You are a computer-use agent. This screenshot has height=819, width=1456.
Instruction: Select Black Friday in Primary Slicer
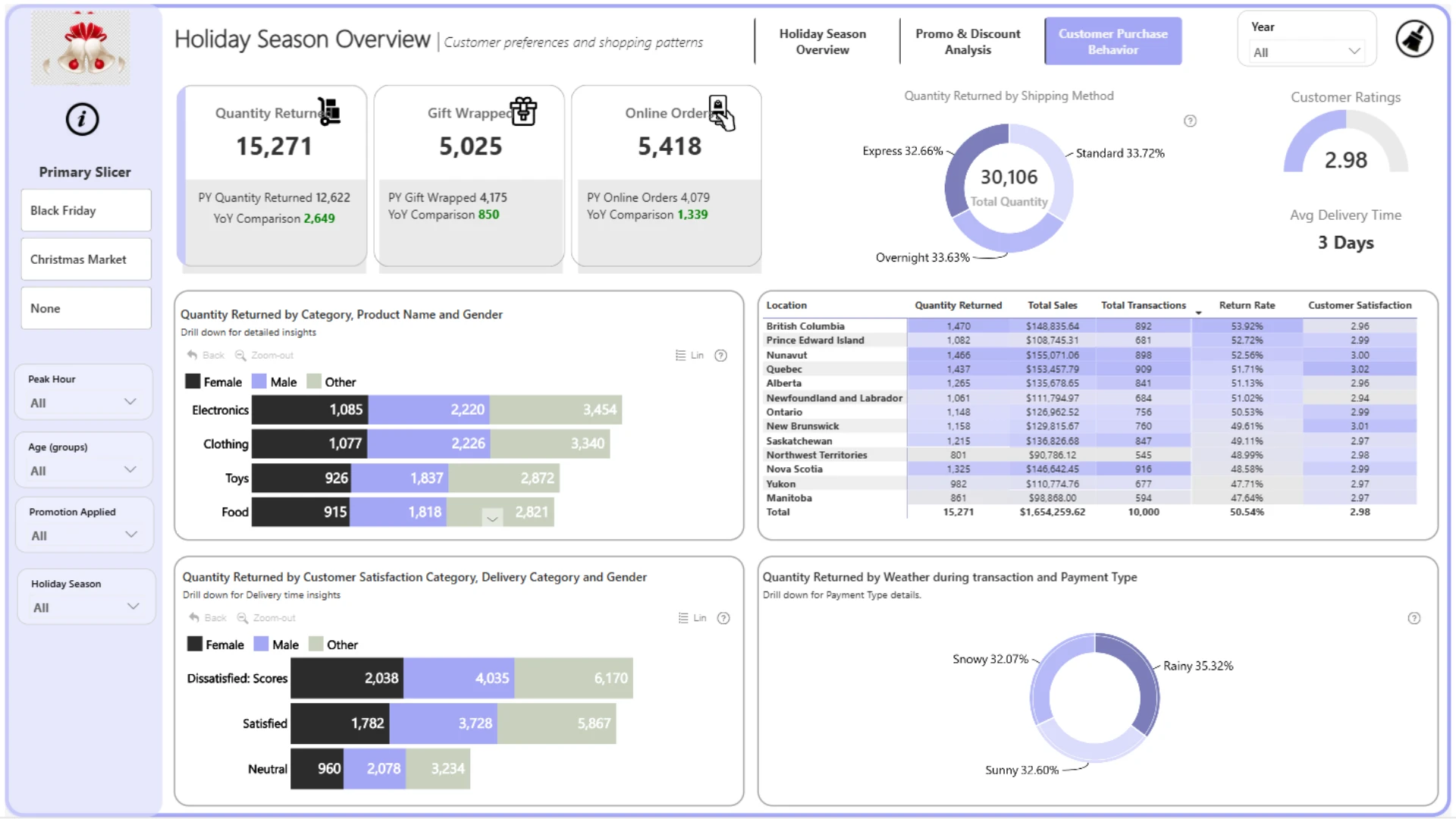(86, 210)
